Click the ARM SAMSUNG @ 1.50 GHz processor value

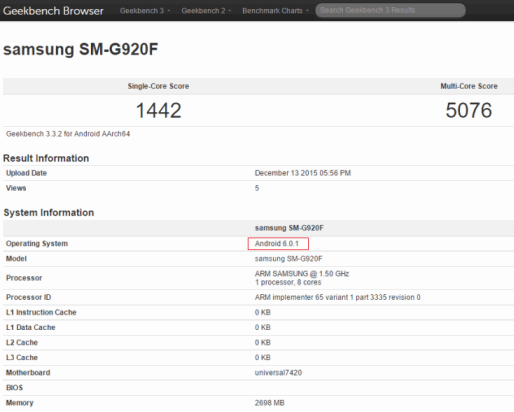click(x=302, y=274)
